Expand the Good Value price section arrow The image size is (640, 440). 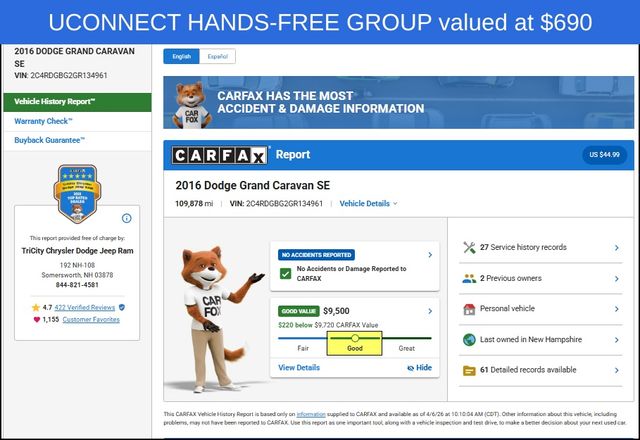[430, 311]
